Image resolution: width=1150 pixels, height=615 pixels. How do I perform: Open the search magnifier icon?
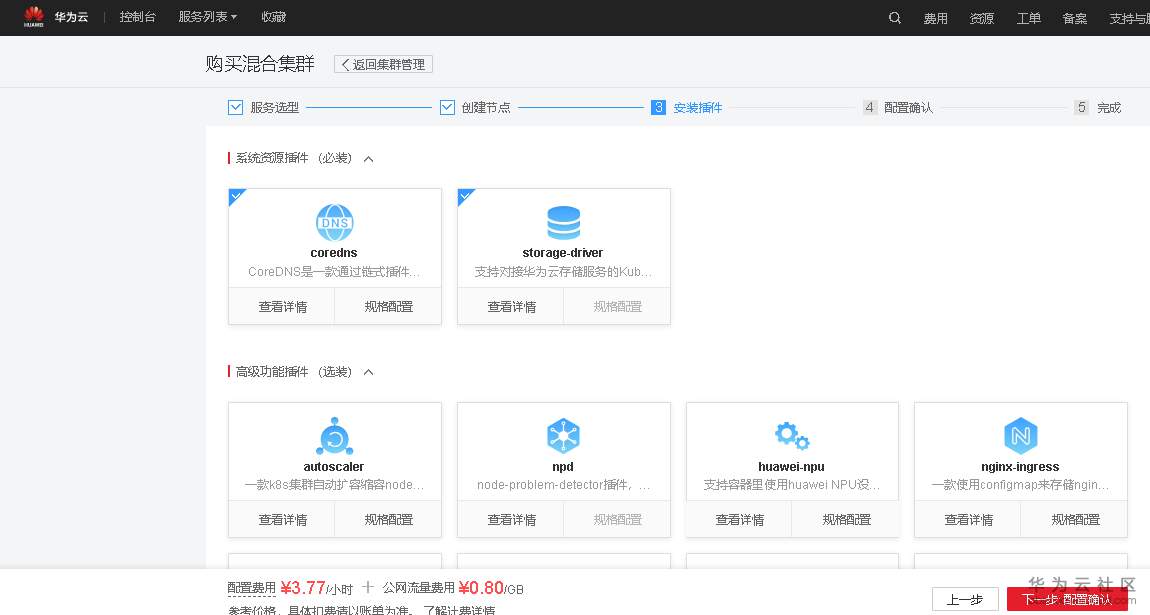pyautogui.click(x=895, y=18)
